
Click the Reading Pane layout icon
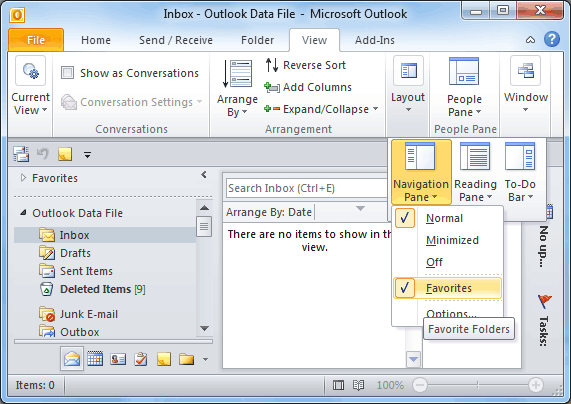click(x=474, y=156)
